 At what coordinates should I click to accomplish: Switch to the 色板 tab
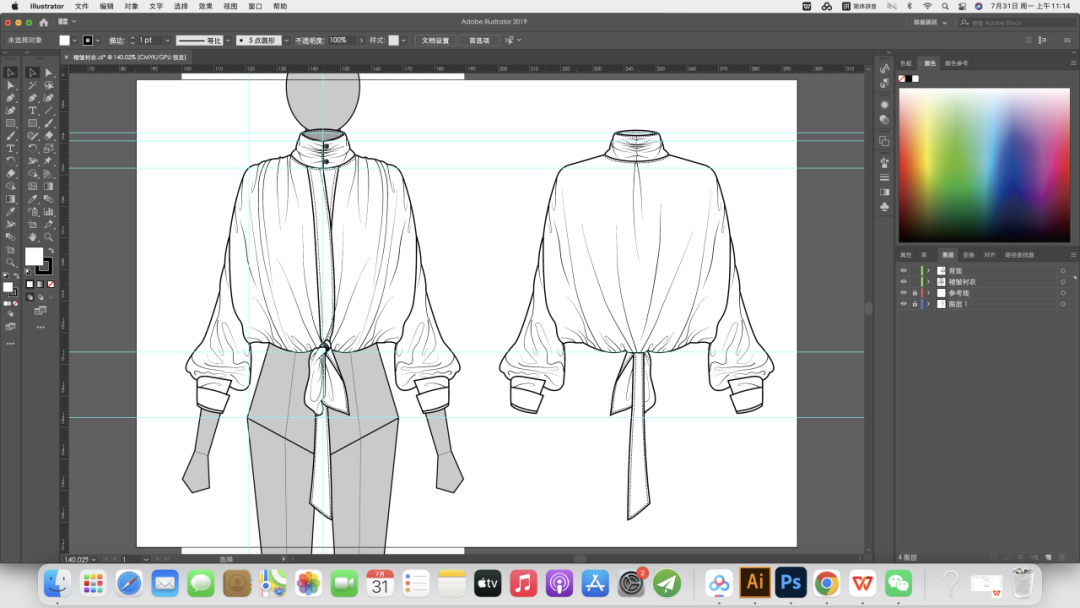coord(906,63)
